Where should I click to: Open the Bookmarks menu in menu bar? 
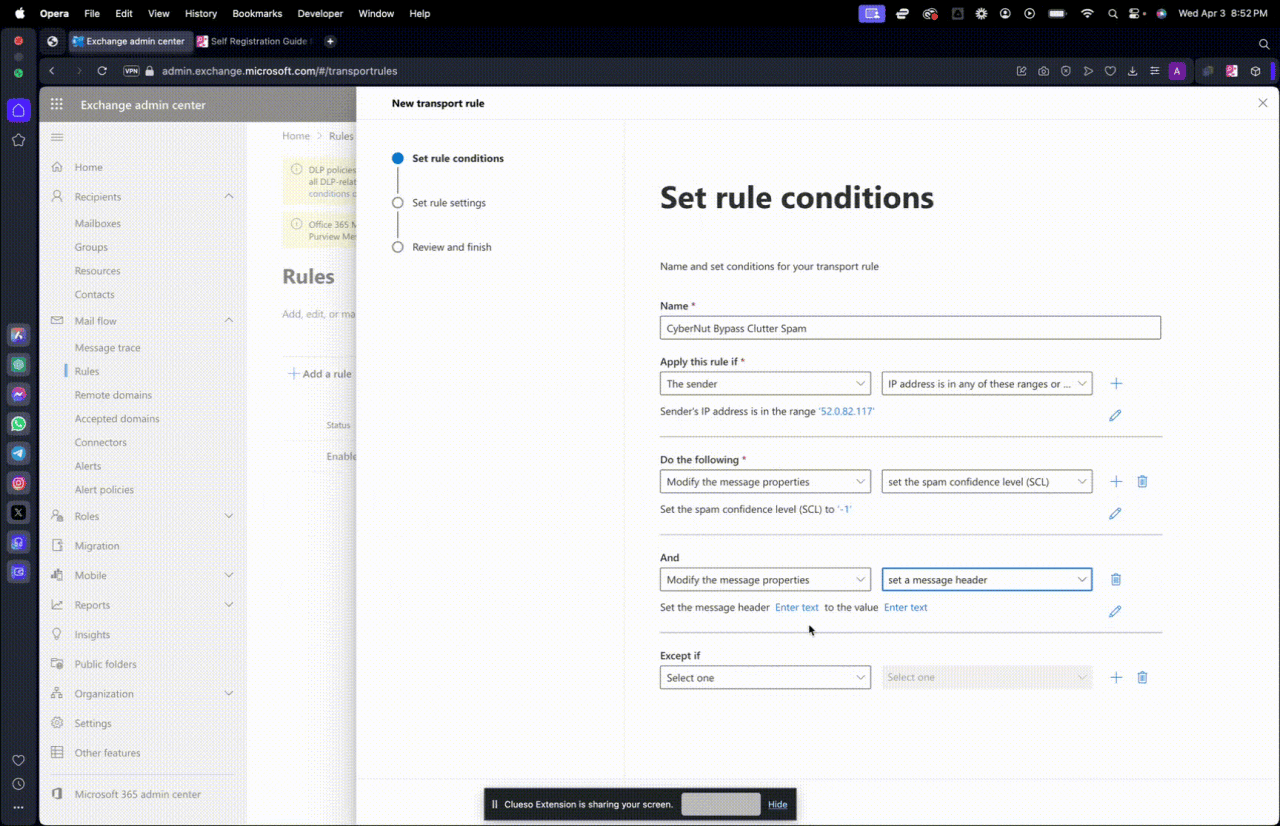click(257, 14)
